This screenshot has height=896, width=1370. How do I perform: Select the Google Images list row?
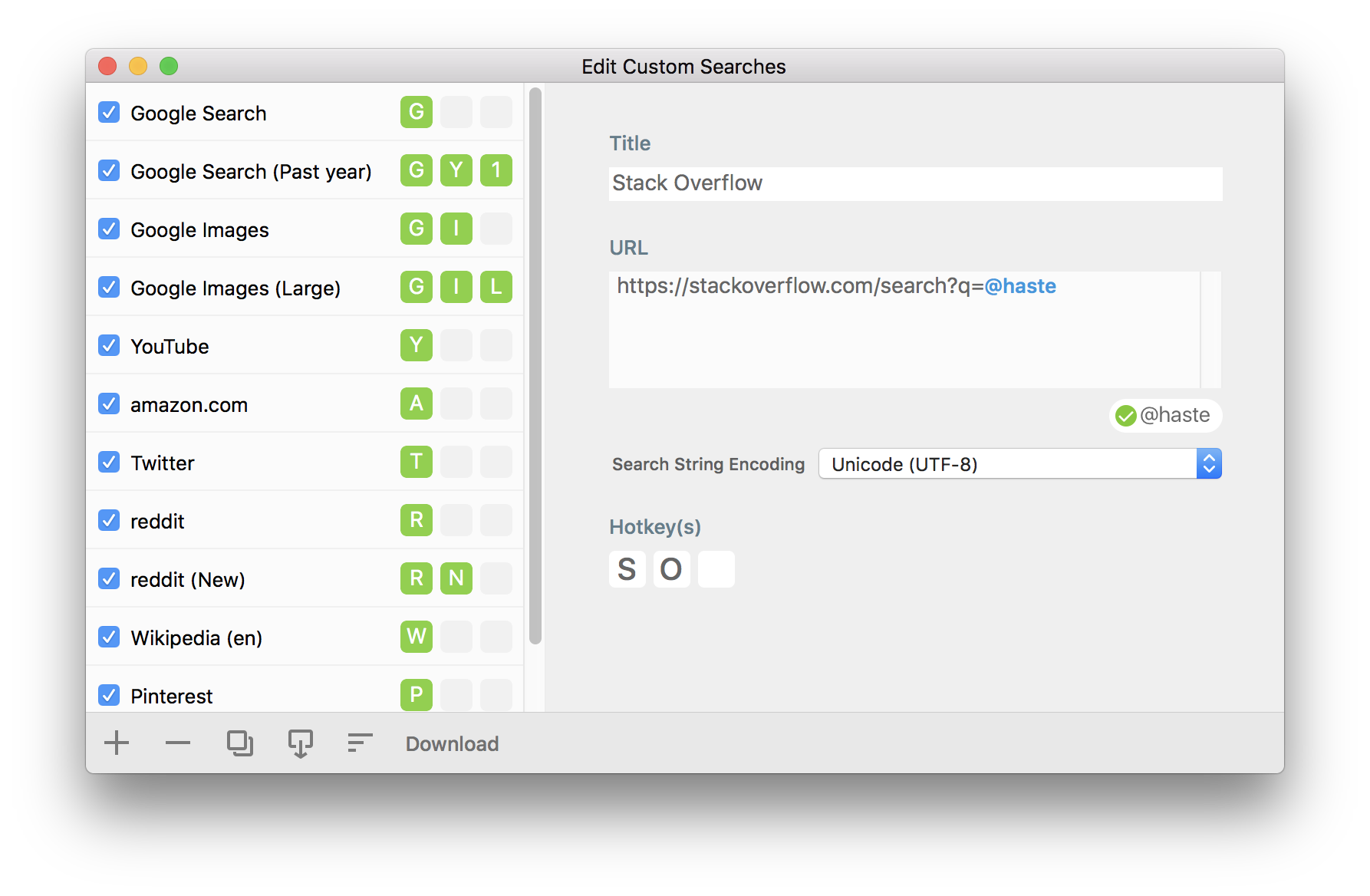(305, 229)
